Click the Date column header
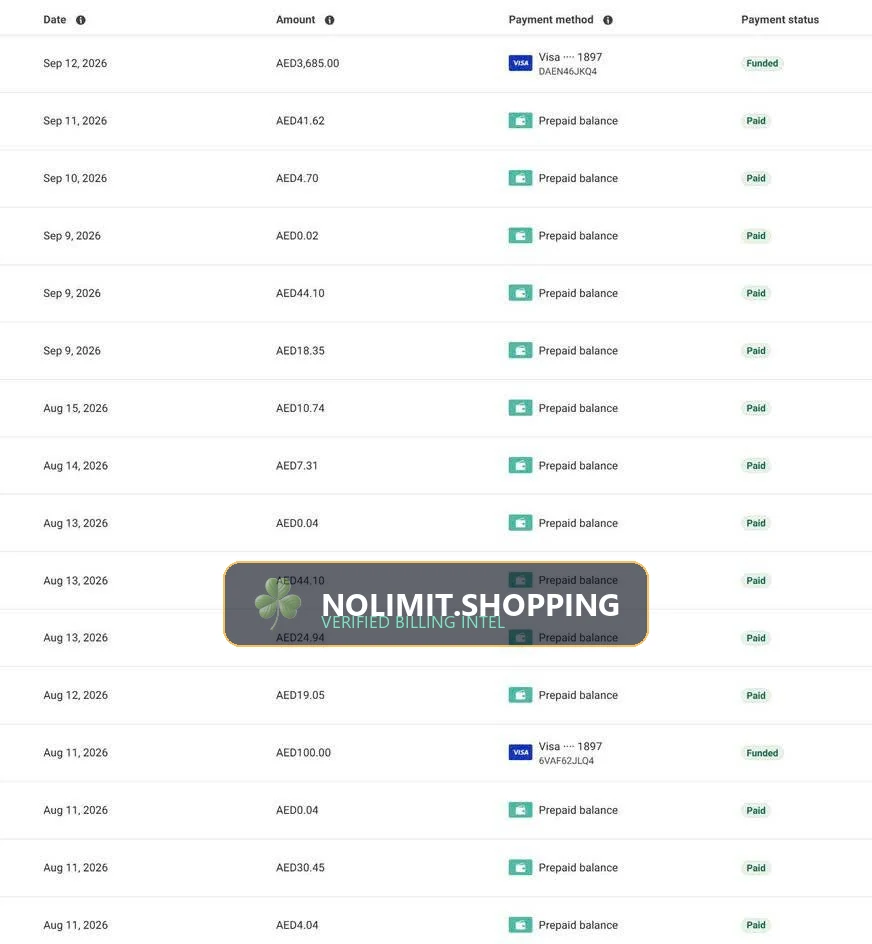 (x=55, y=20)
